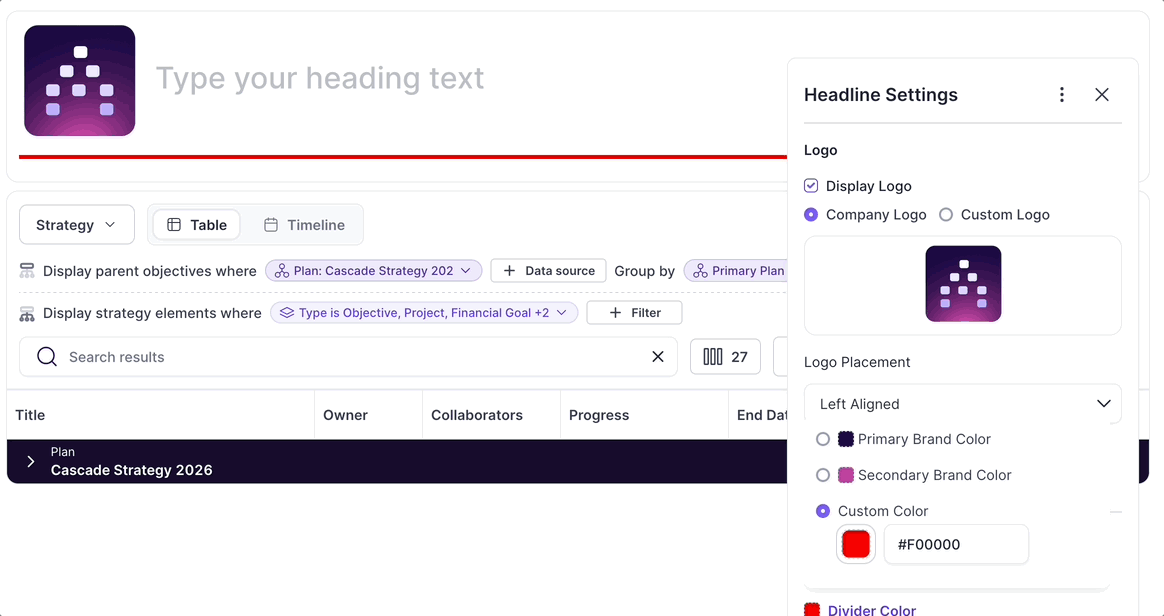1164x616 pixels.
Task: Choose the Primary Brand Color option
Action: coord(823,439)
